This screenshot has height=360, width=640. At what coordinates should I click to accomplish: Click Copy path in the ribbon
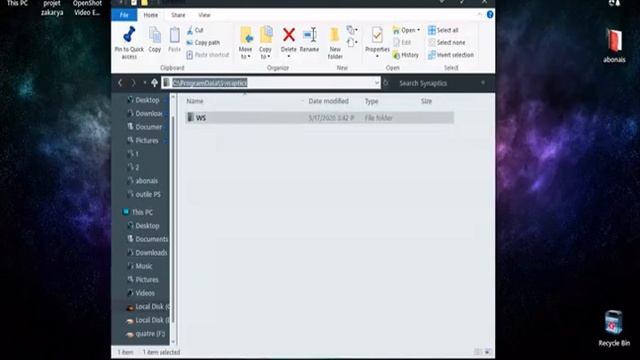click(x=203, y=42)
